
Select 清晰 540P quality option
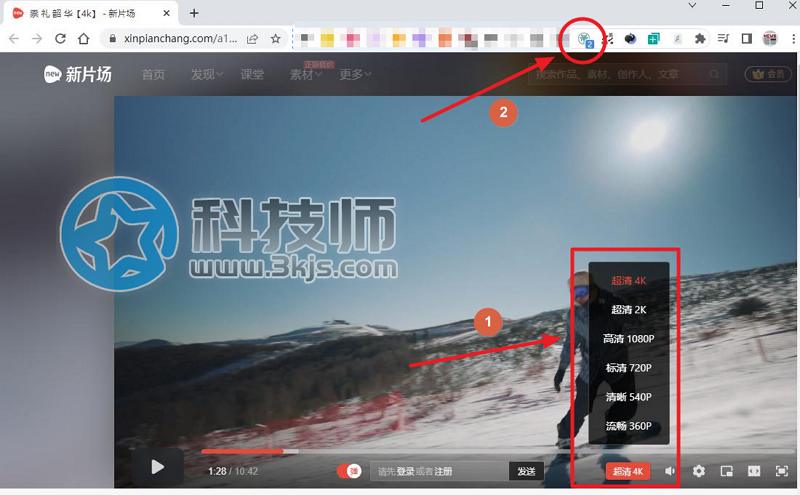[x=629, y=397]
